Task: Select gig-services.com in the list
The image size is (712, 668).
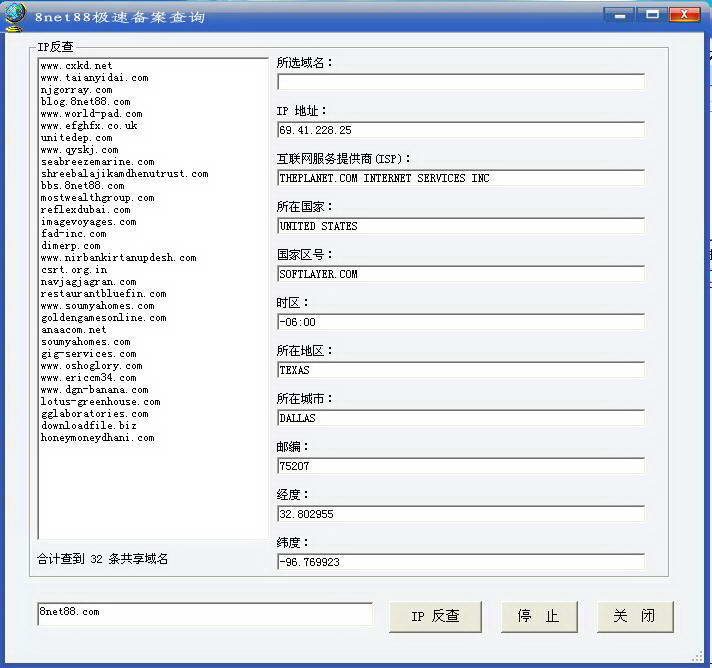Action: pos(89,354)
